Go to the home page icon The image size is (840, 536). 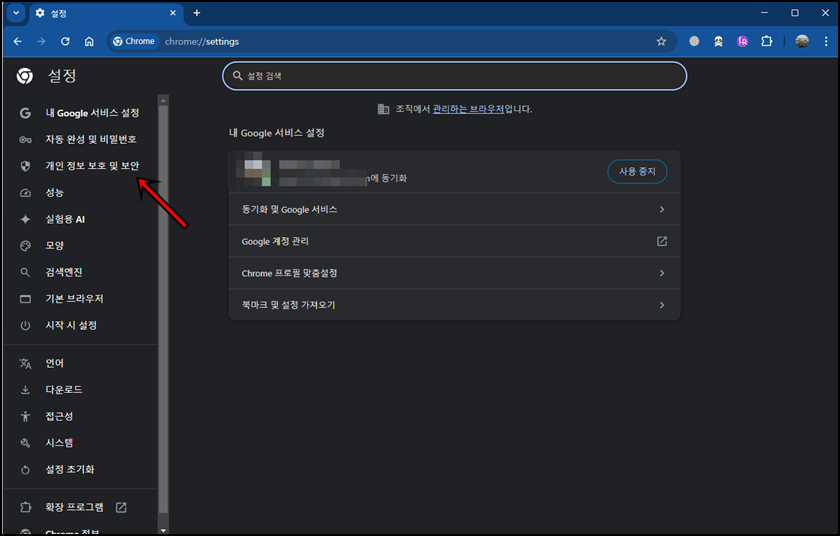click(89, 41)
